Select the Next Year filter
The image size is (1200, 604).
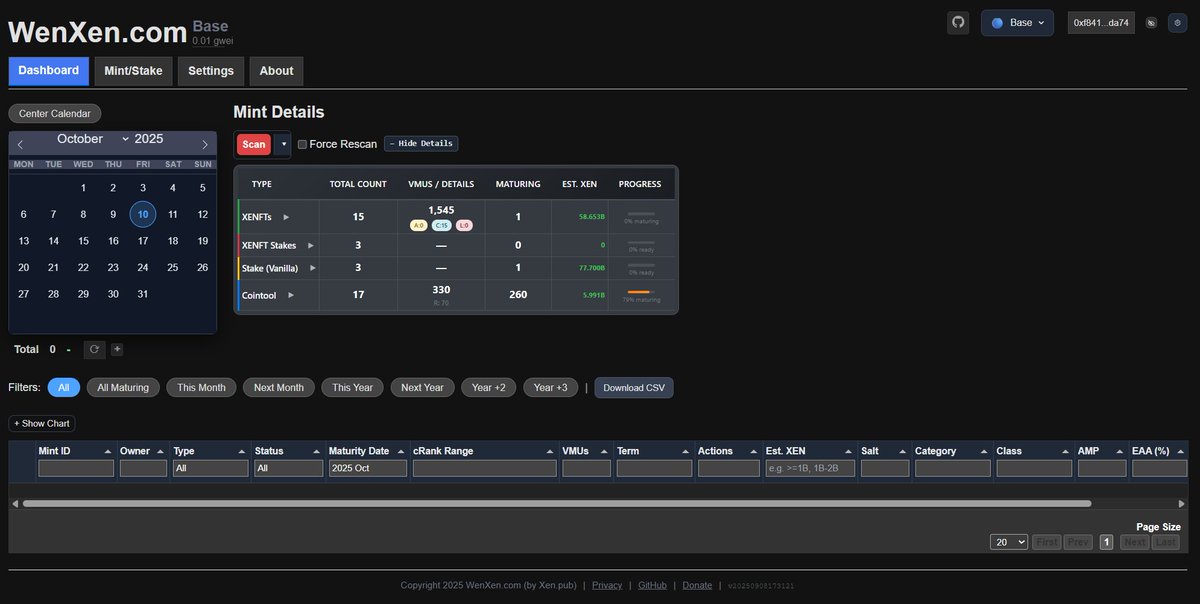[422, 387]
